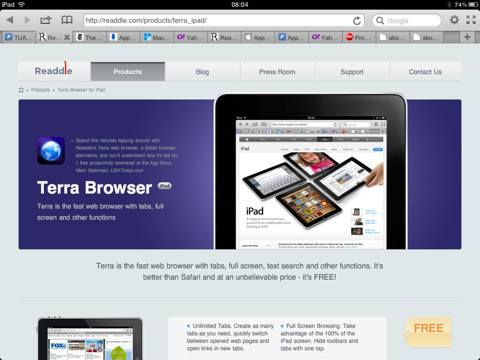Click the FREE price tag

coord(428,332)
